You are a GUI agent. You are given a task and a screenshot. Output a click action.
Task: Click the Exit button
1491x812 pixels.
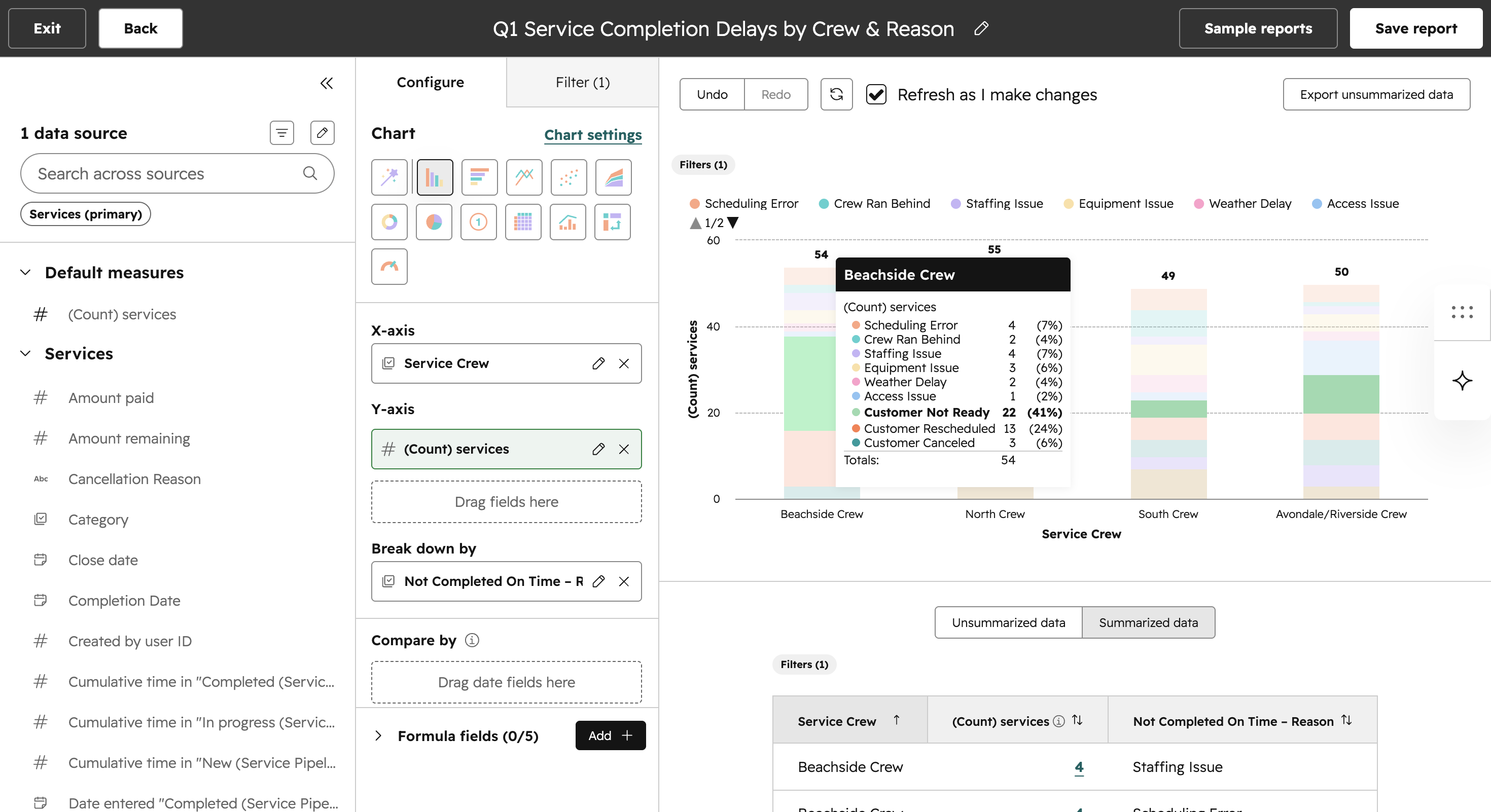(47, 28)
